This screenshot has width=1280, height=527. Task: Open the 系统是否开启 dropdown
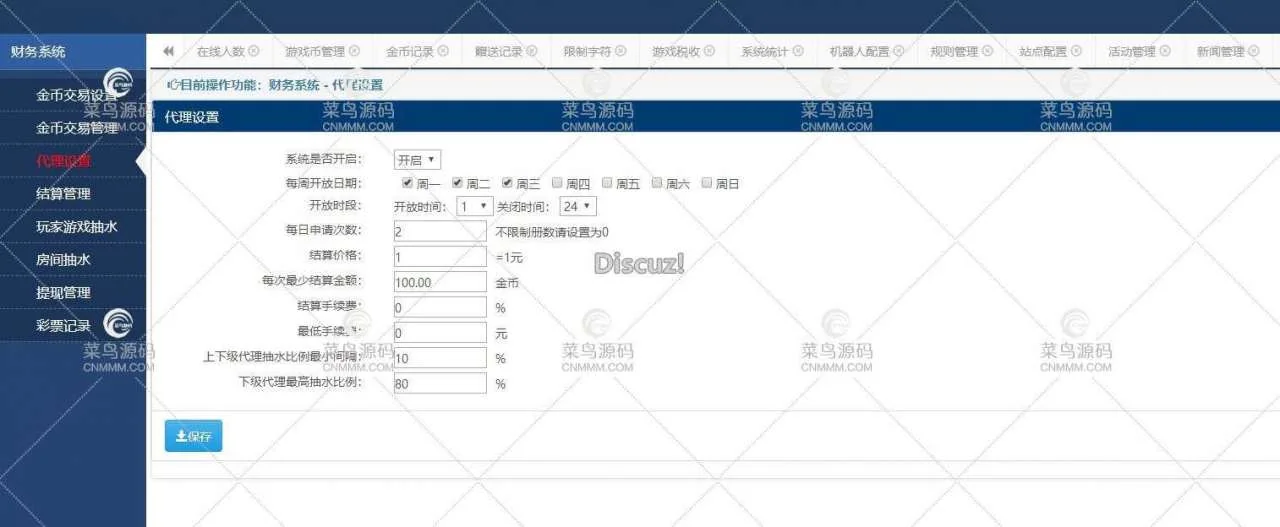tap(417, 160)
